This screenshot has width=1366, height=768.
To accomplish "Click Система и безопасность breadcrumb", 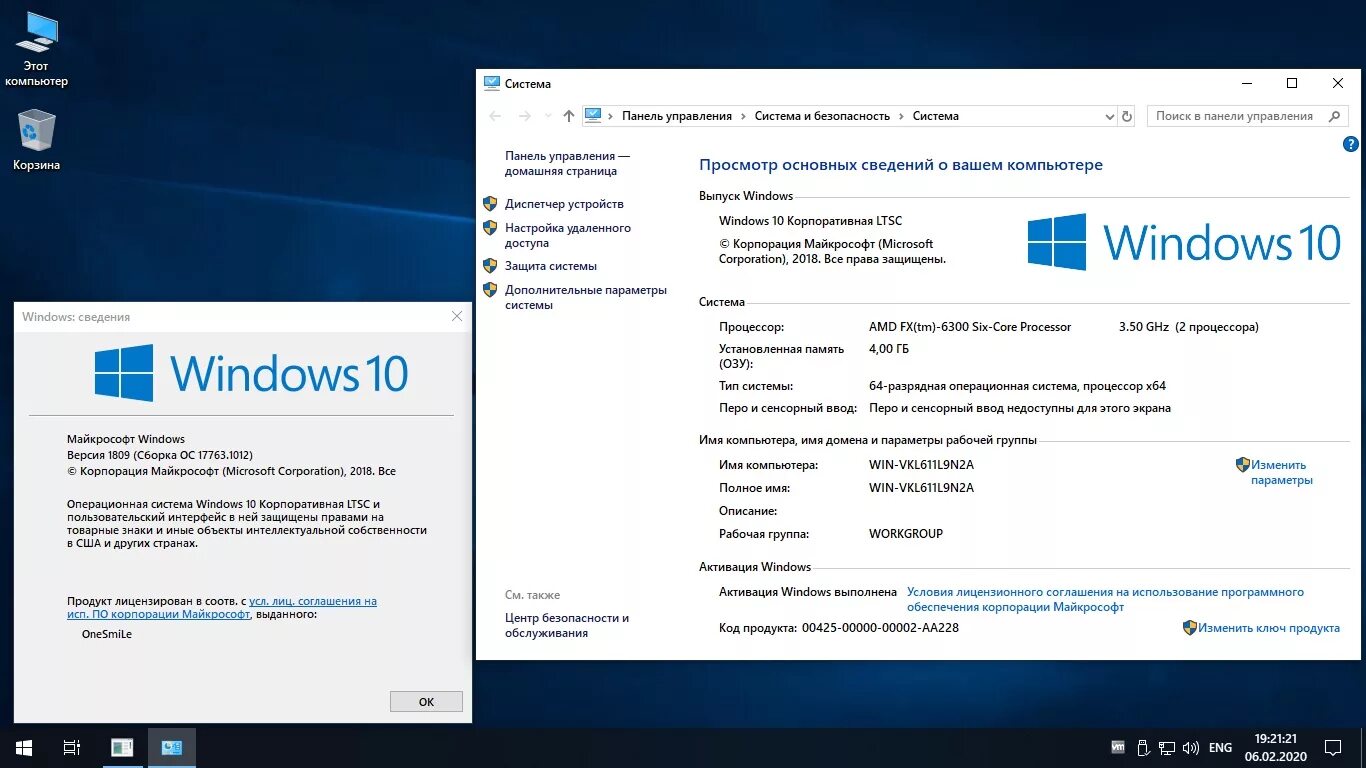I will [822, 116].
